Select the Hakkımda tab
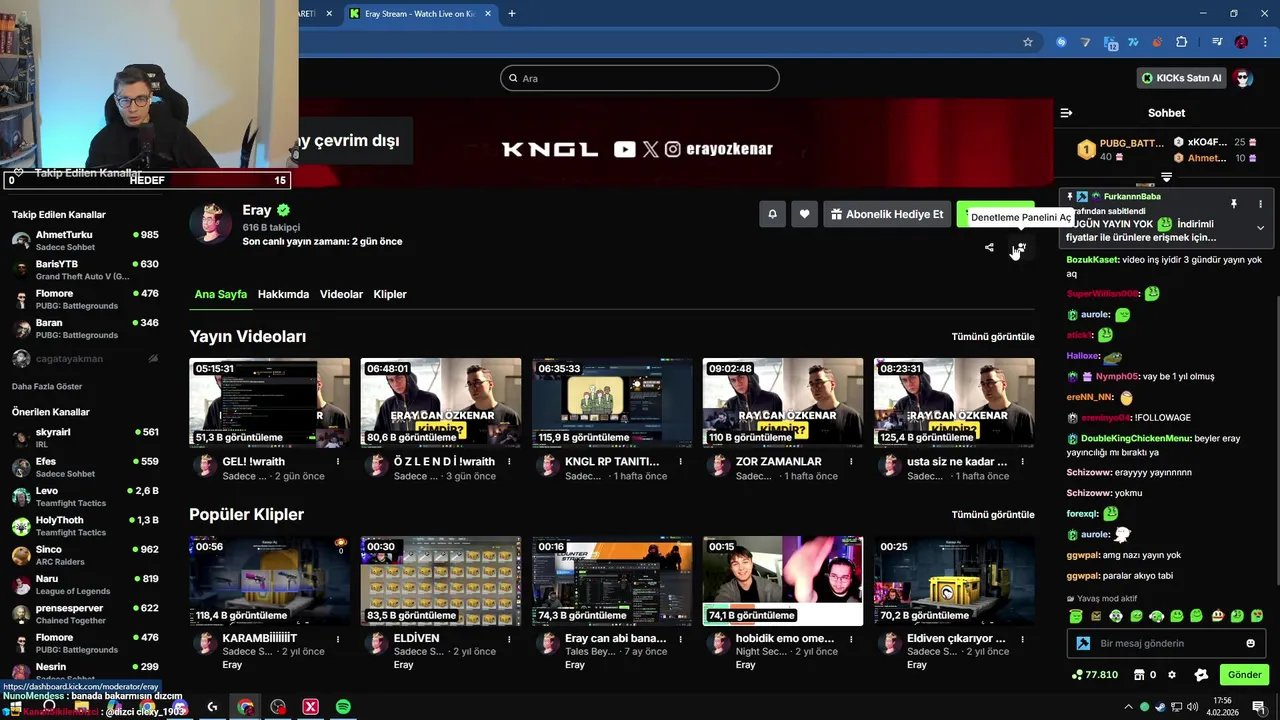This screenshot has width=1280, height=720. coord(283,294)
